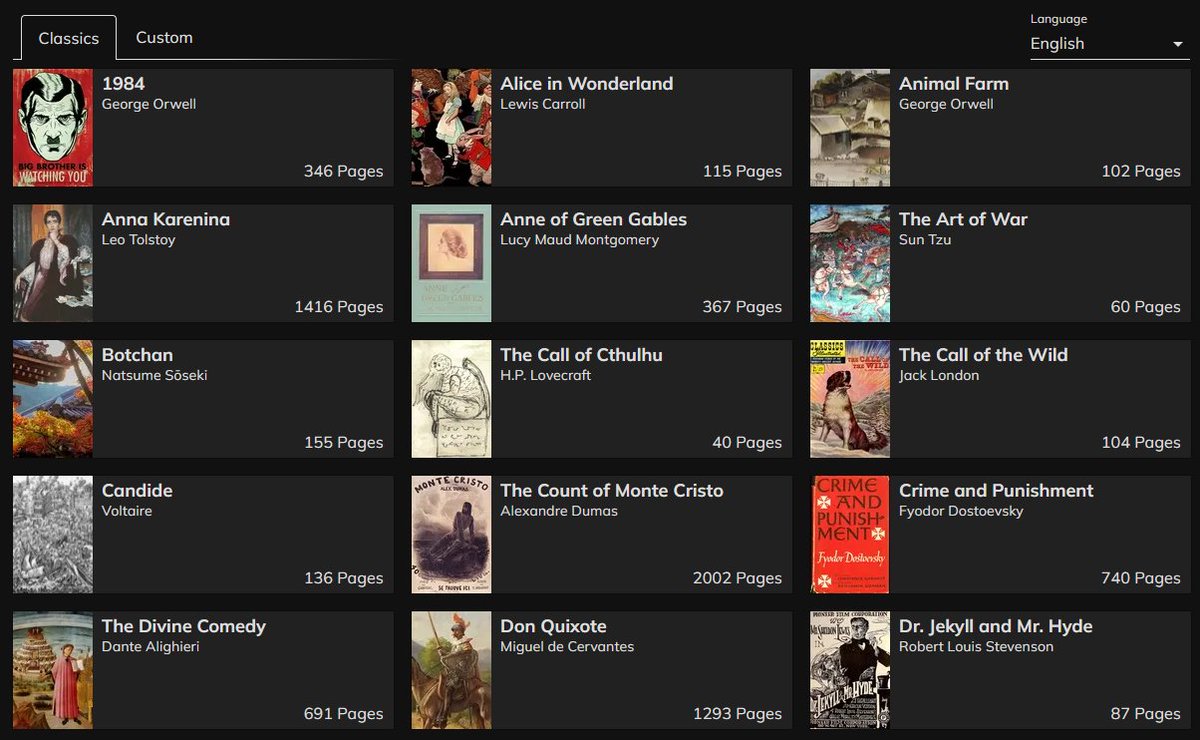Click the Botchan title text
The height and width of the screenshot is (740, 1200).
click(x=137, y=355)
